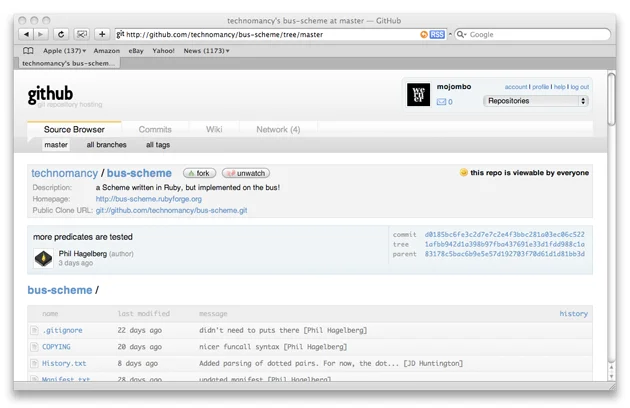This screenshot has width=630, height=408.
Task: Open the bus-scheme.rubyforge.org homepage link
Action: pyautogui.click(x=149, y=199)
